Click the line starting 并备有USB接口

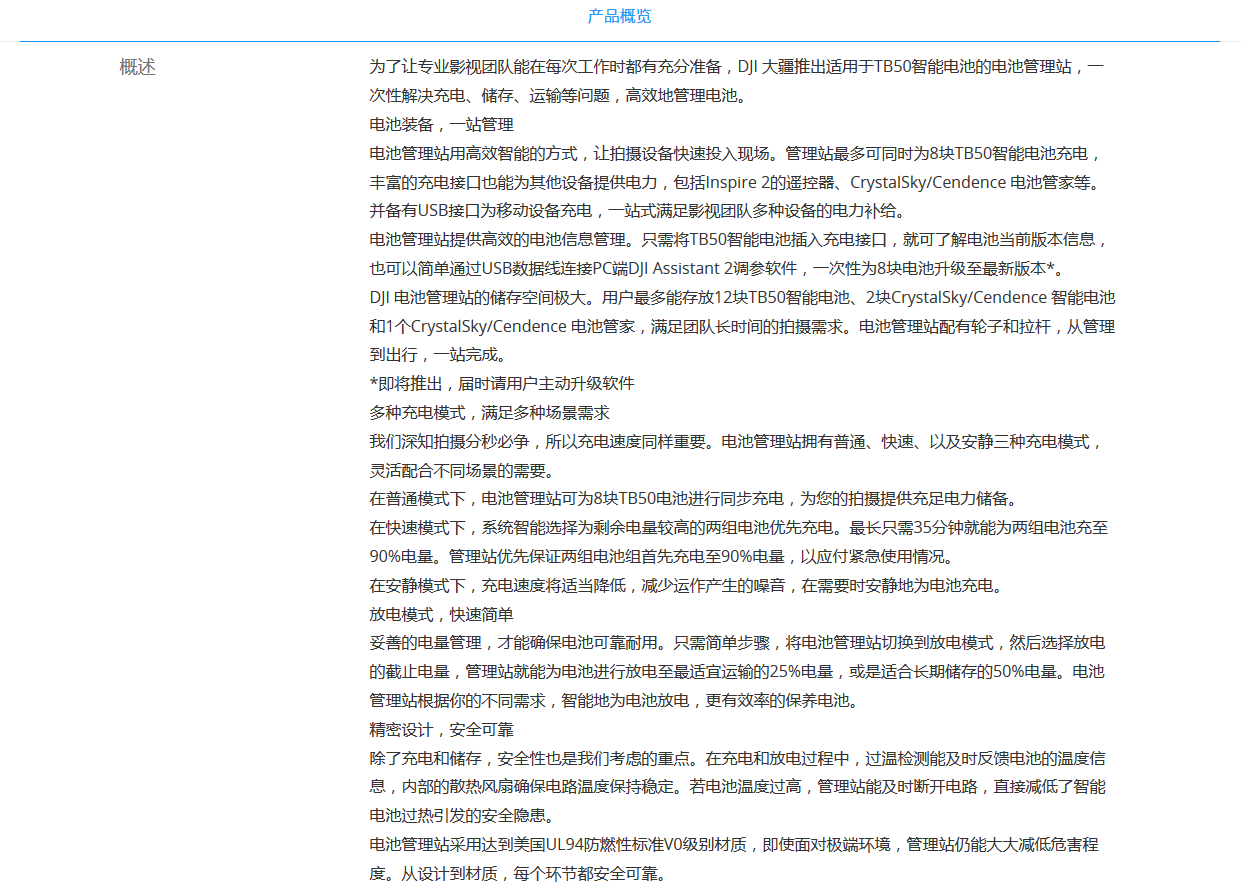click(637, 211)
